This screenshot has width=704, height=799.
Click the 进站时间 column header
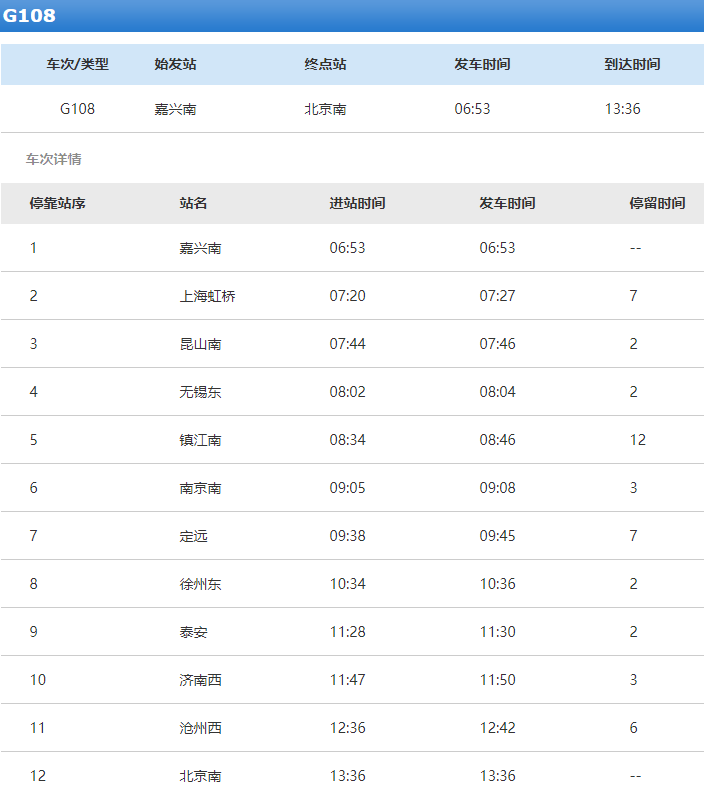pos(357,203)
